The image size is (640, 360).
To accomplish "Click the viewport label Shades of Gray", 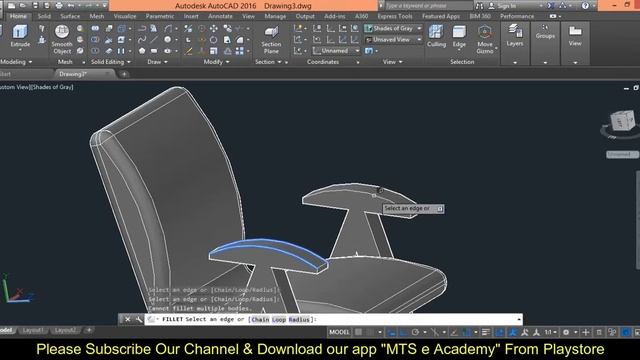I will (x=53, y=87).
